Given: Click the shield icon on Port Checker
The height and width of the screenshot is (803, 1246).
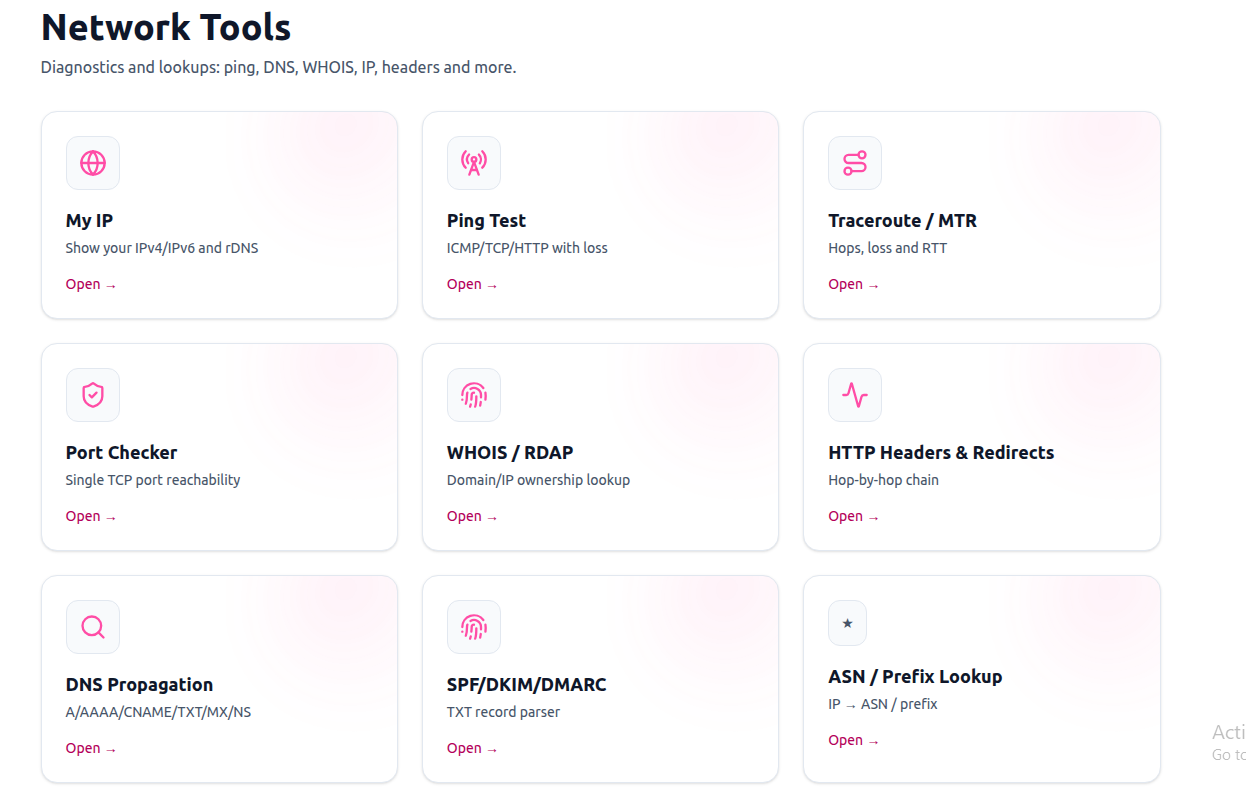Looking at the screenshot, I should (x=92, y=394).
